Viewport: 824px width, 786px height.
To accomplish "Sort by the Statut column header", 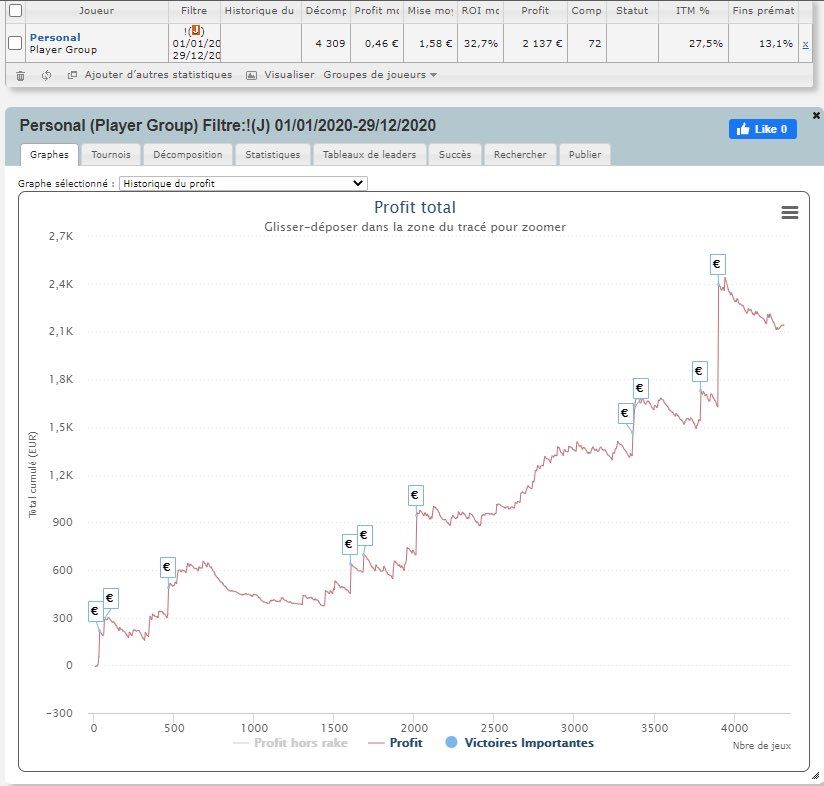I will (x=632, y=11).
